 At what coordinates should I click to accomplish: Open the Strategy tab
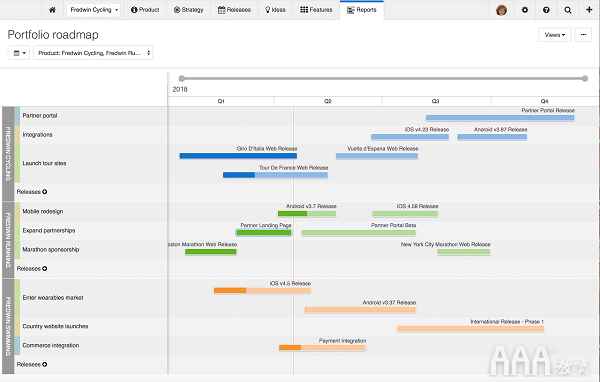pyautogui.click(x=188, y=10)
